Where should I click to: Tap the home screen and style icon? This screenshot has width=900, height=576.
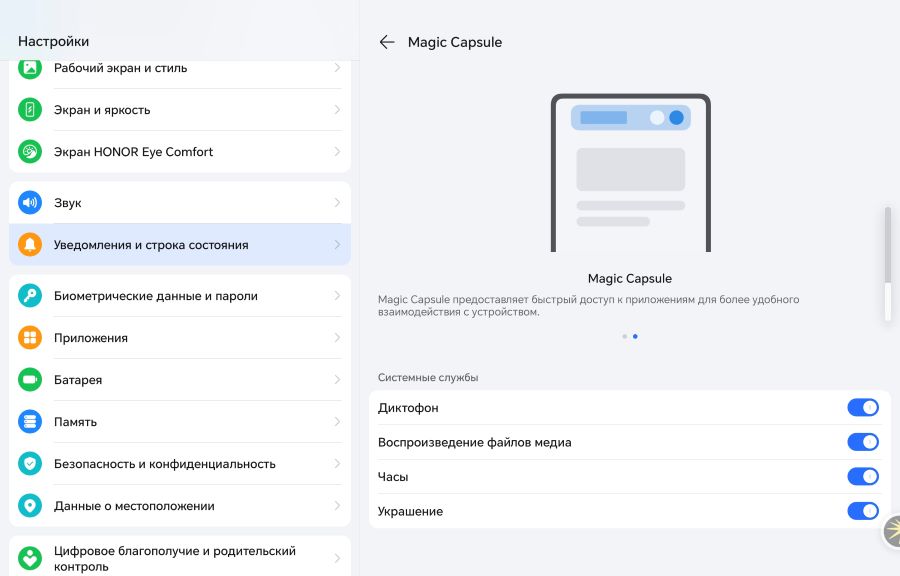click(x=30, y=68)
